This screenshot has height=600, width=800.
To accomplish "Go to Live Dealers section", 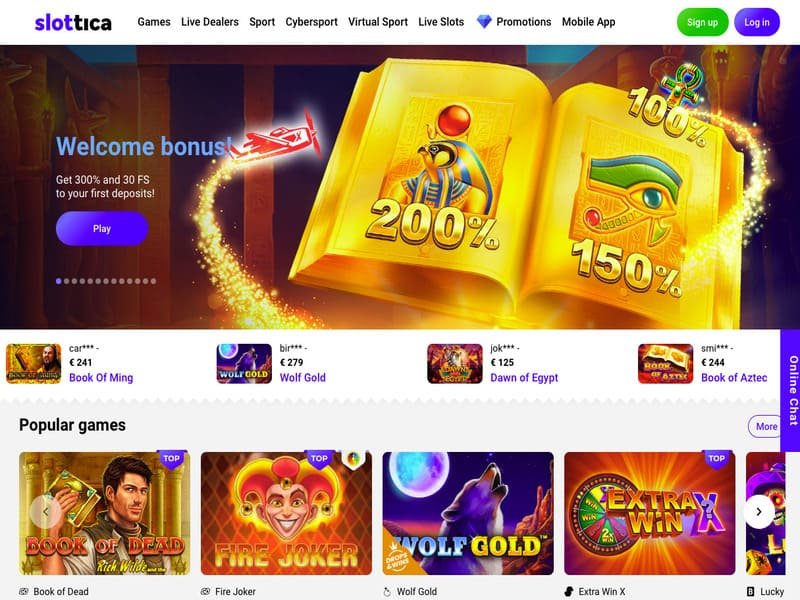I will 210,22.
